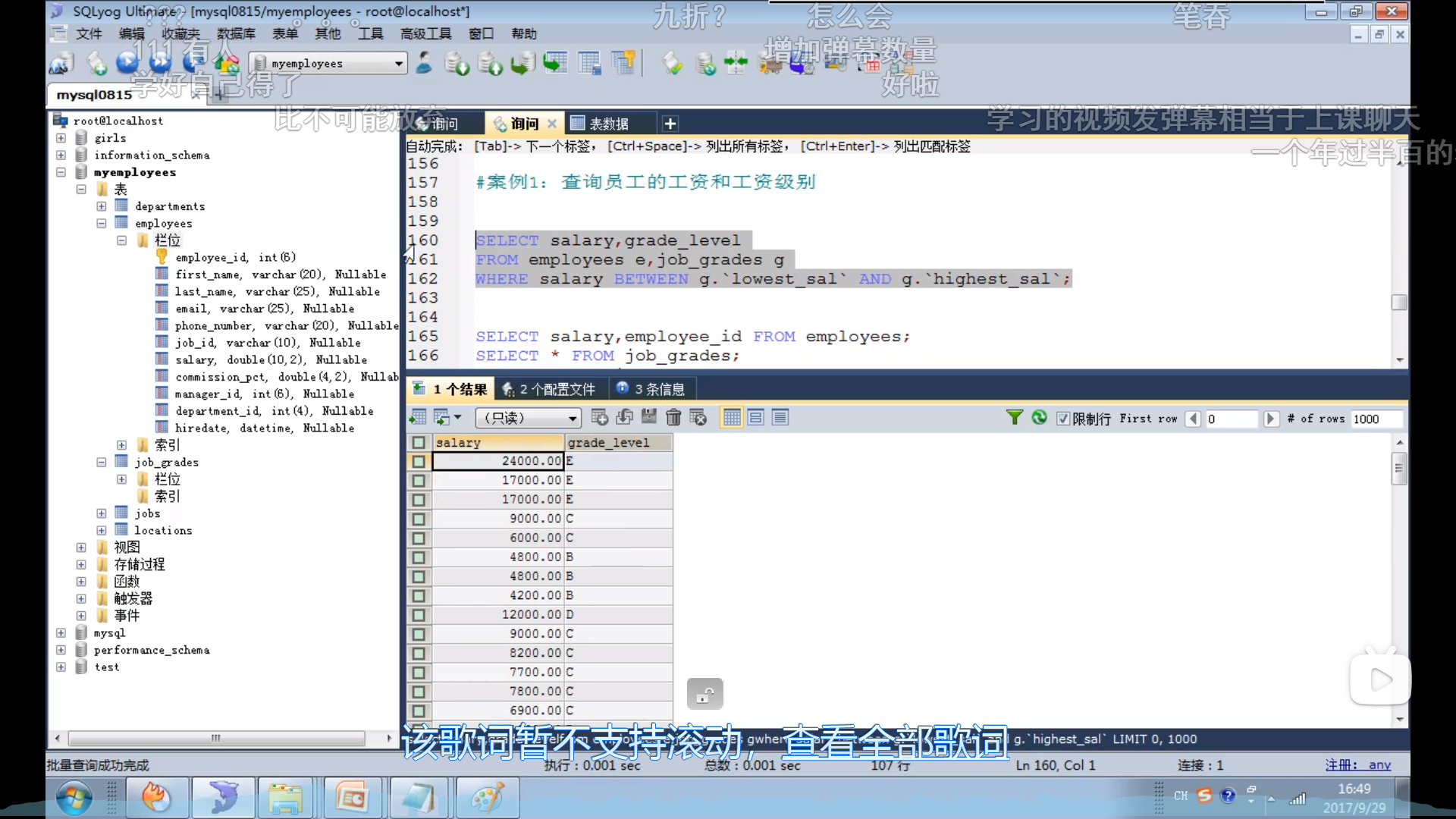
Task: Check the row box for salary 12000.00
Action: tap(419, 615)
